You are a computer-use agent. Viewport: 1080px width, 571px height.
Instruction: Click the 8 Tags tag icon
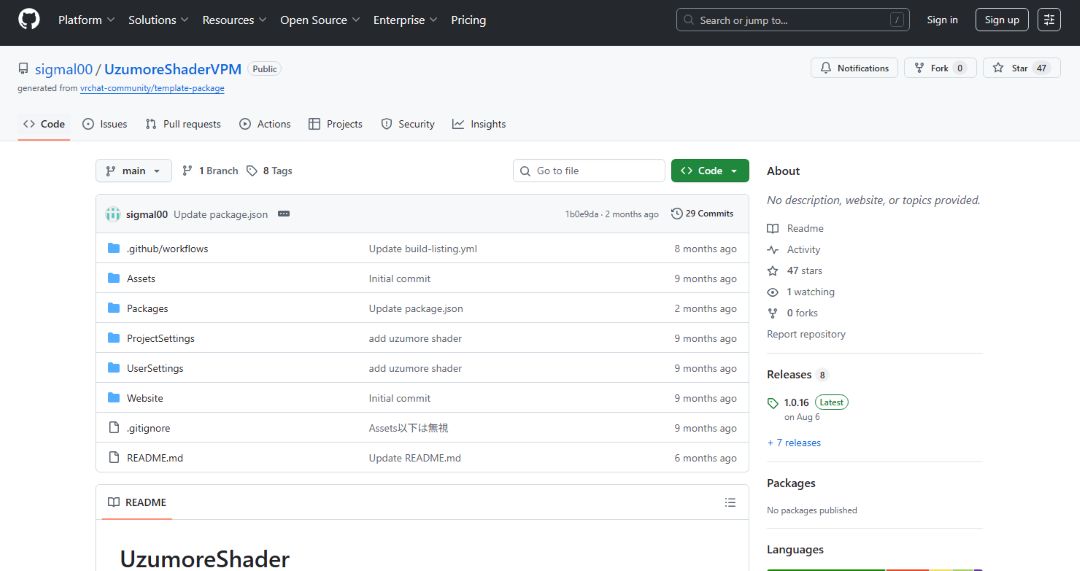click(x=252, y=171)
